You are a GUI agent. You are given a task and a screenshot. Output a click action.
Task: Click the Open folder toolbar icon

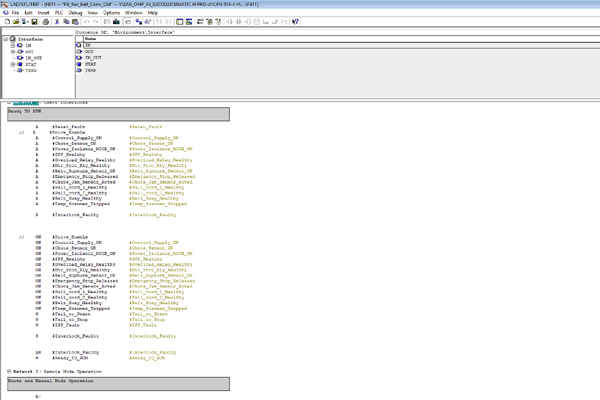(16, 22)
